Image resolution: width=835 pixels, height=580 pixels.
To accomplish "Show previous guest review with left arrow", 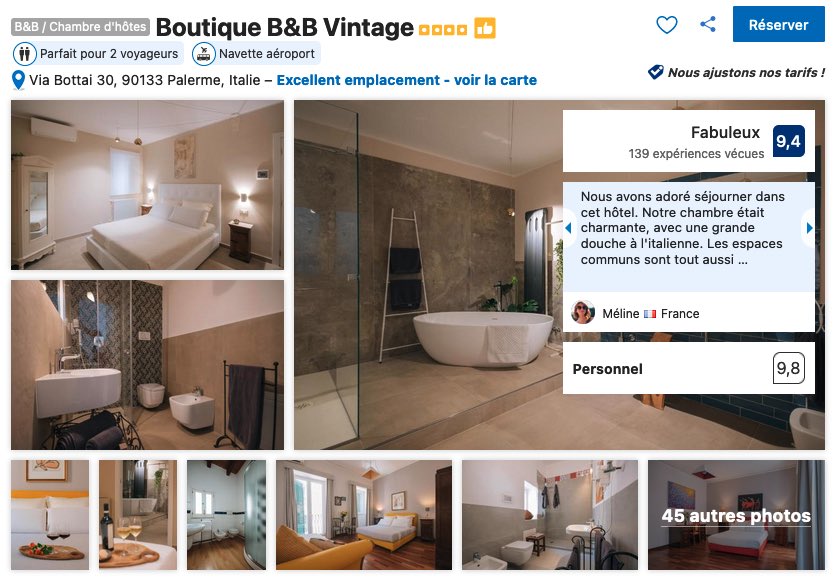I will tap(569, 228).
